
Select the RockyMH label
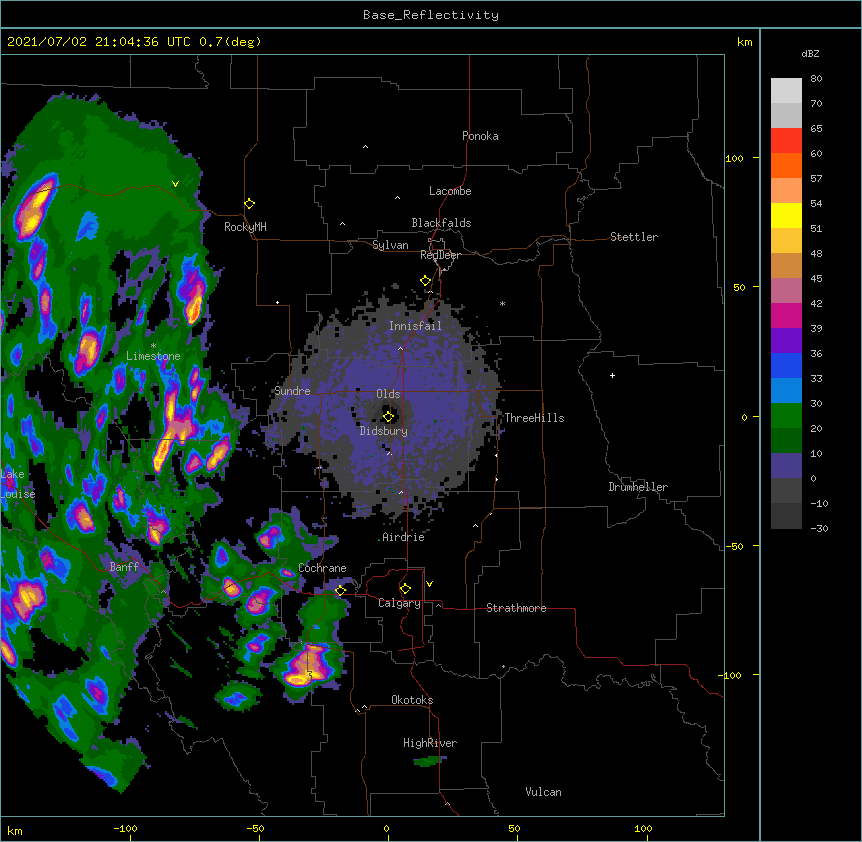pos(245,227)
